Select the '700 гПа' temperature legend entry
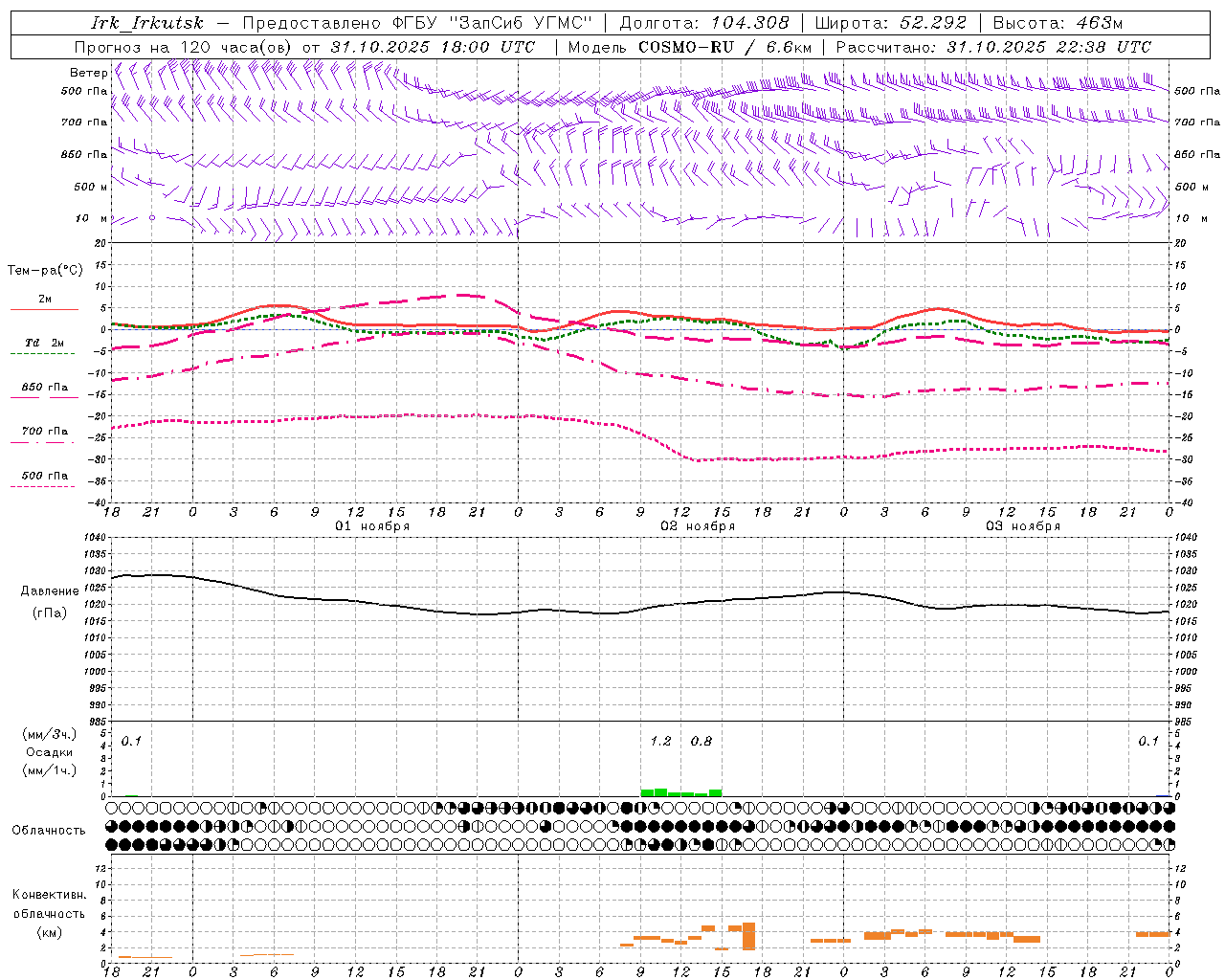 [45, 432]
